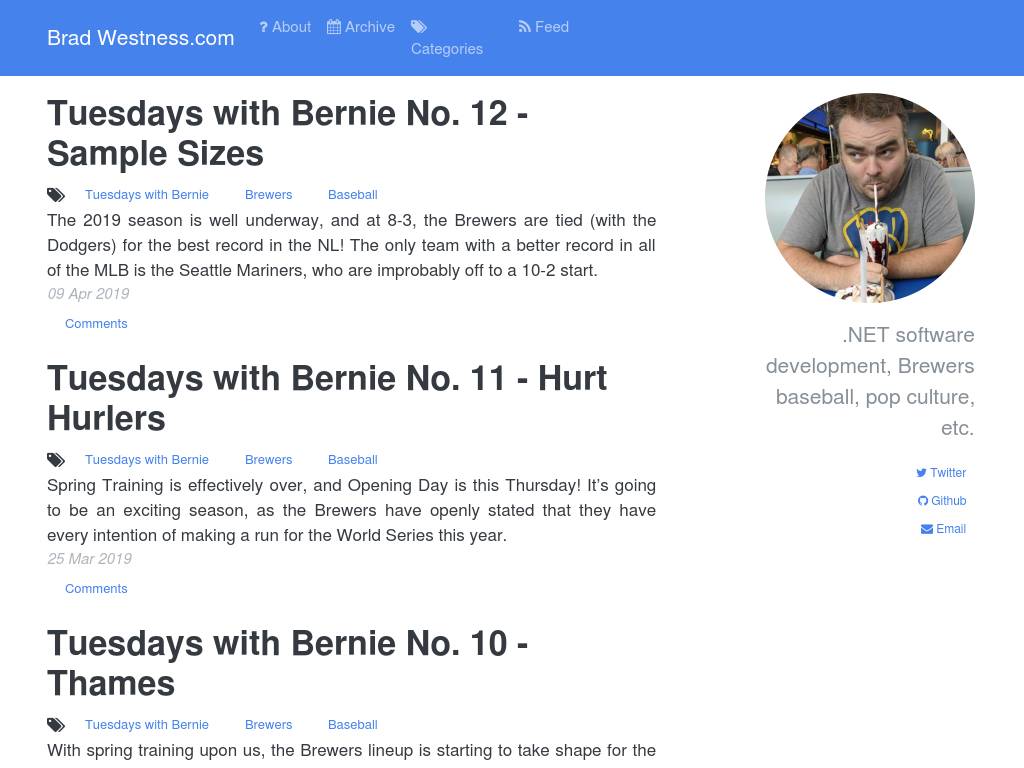Click the Twitter bird icon in sidebar
1024x768 pixels.
coord(921,473)
